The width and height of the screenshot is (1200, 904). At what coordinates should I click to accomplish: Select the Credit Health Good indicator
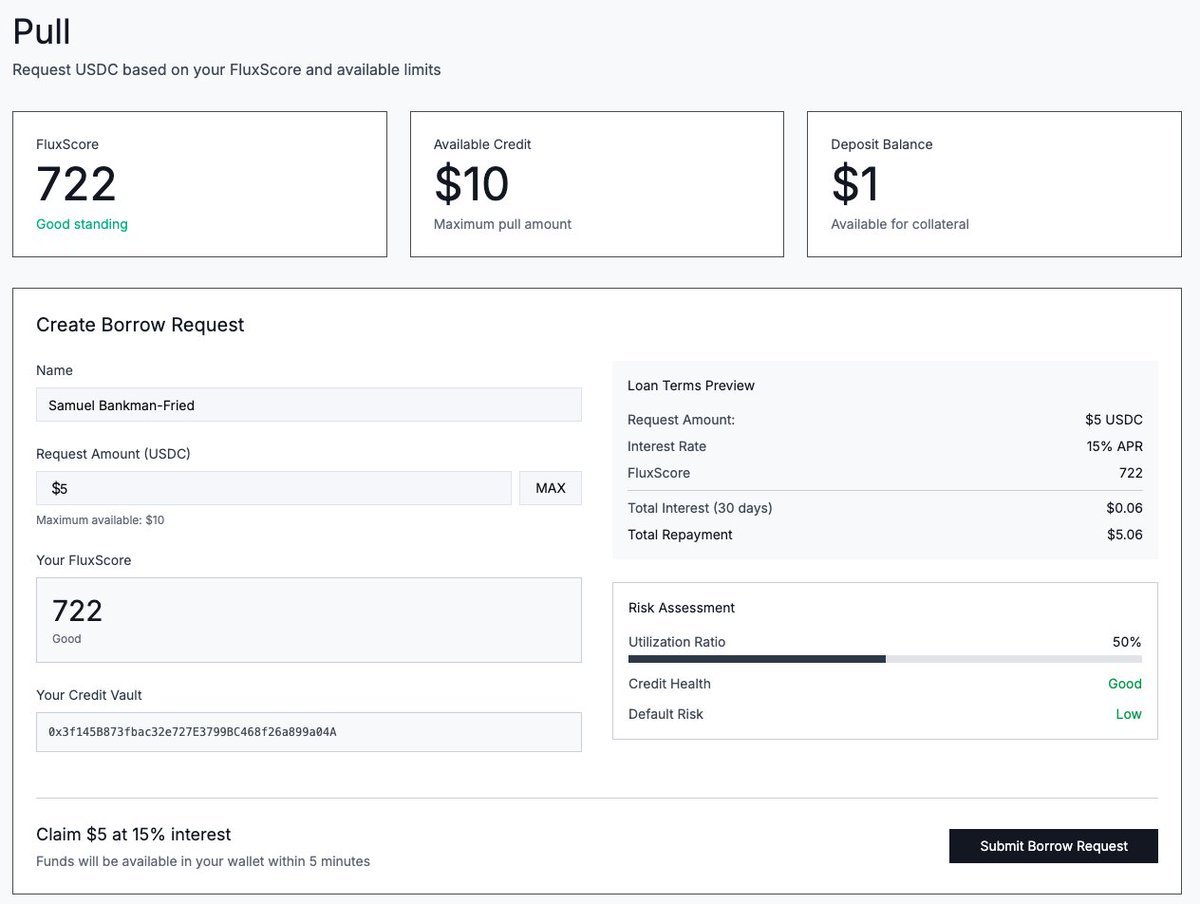(1124, 683)
